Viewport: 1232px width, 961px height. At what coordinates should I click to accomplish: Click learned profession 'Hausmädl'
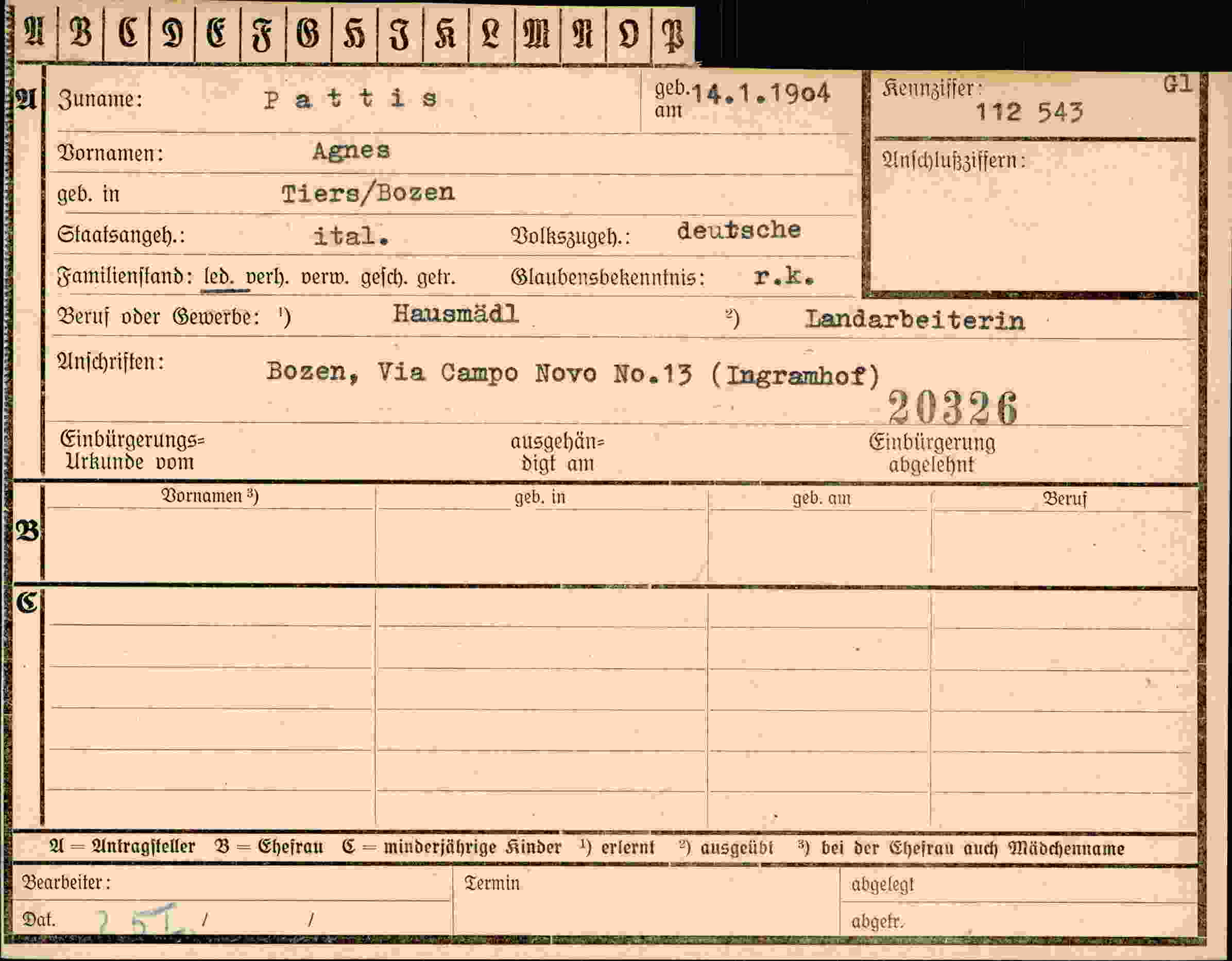(456, 314)
